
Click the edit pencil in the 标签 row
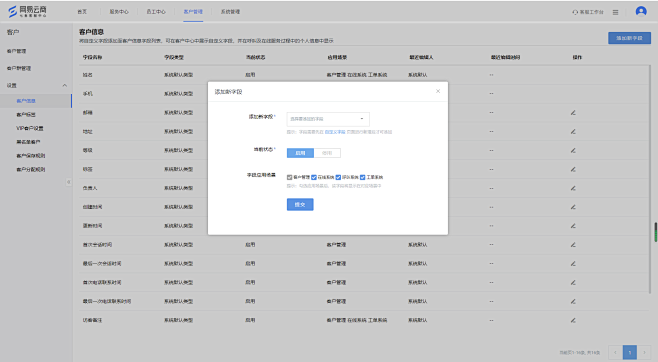click(573, 169)
